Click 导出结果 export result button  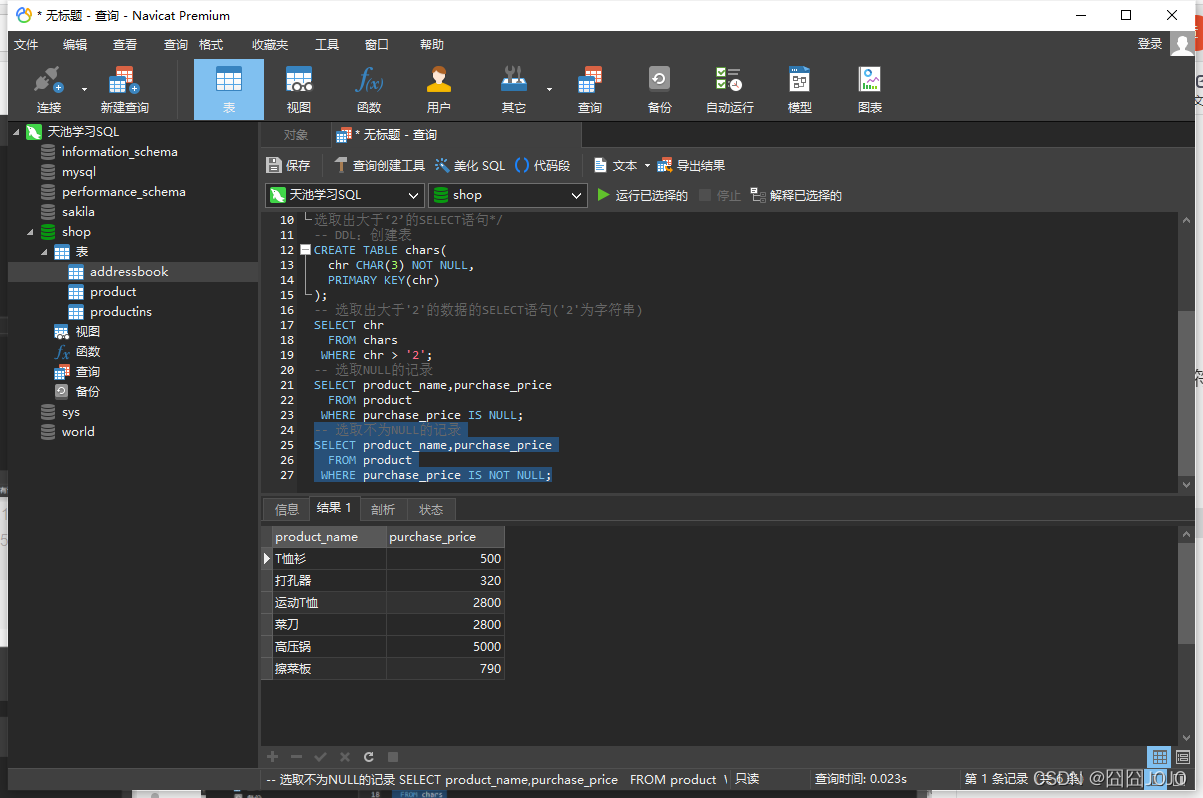coord(691,165)
